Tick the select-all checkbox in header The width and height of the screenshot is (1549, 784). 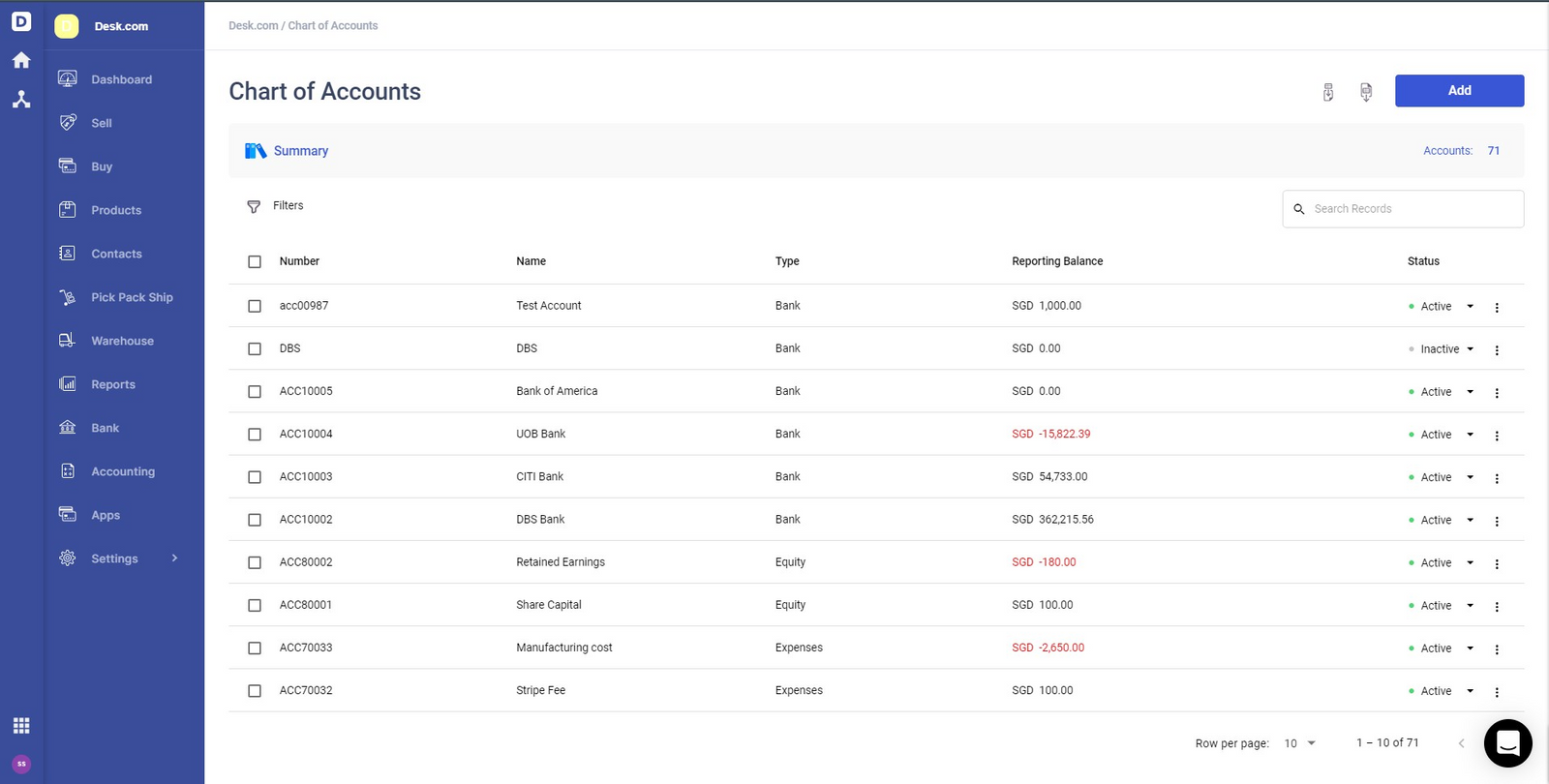coord(255,261)
